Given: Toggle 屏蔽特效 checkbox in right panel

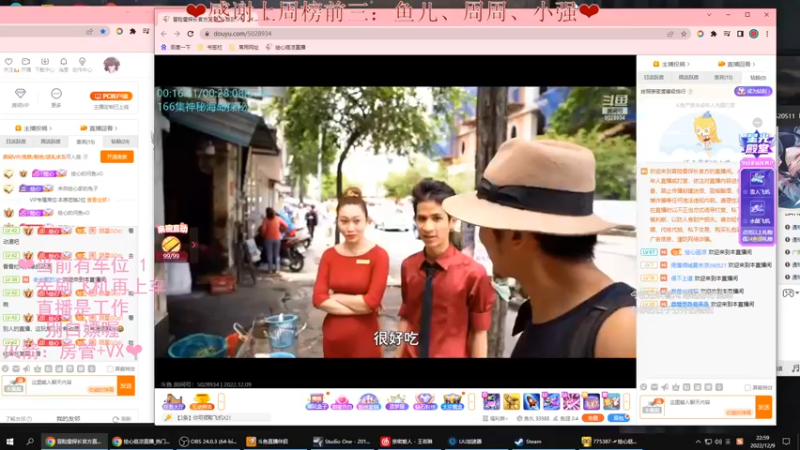Looking at the screenshot, I should [747, 388].
